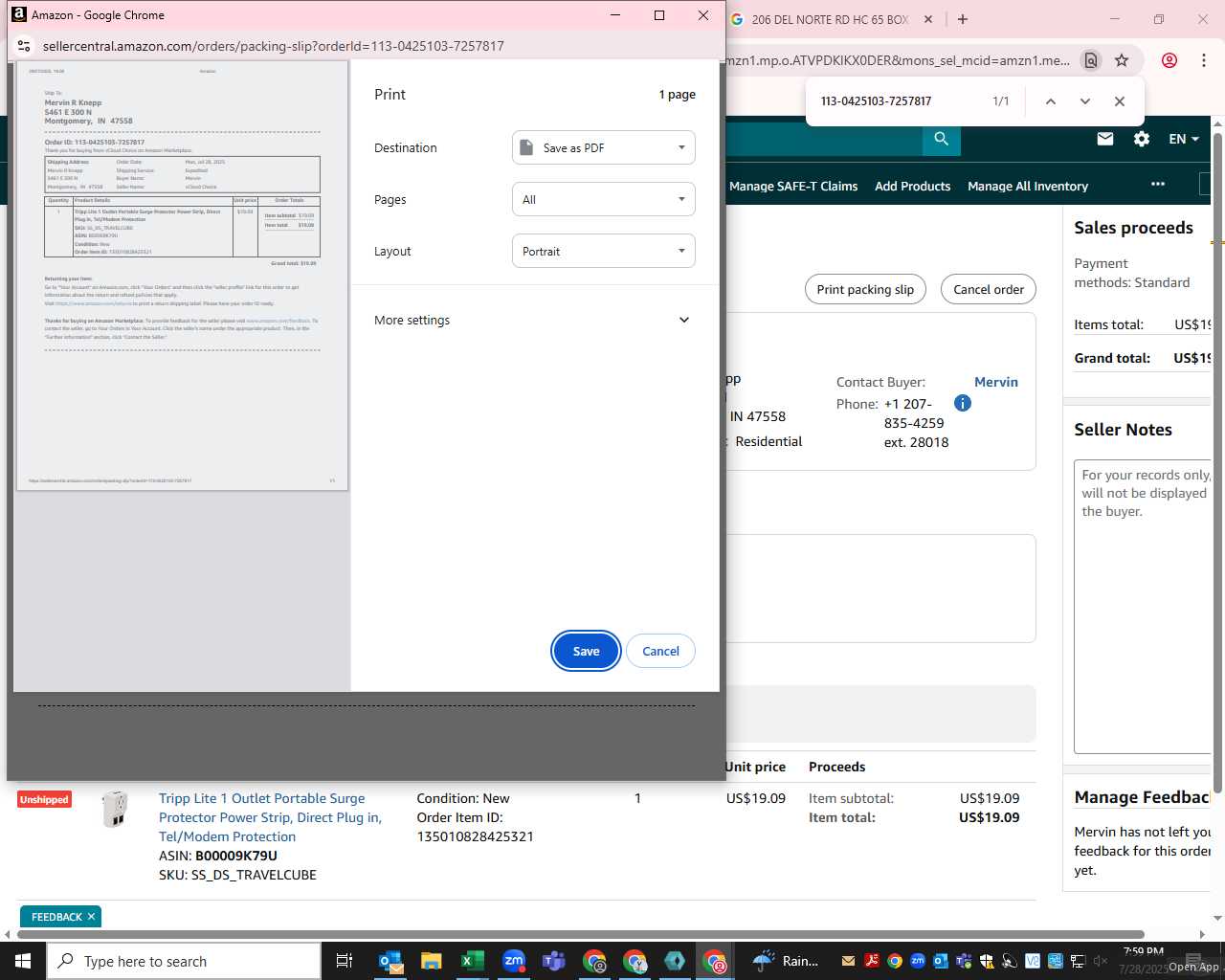Click the surge protector product thumbnail
The image size is (1225, 980).
pyautogui.click(x=115, y=809)
